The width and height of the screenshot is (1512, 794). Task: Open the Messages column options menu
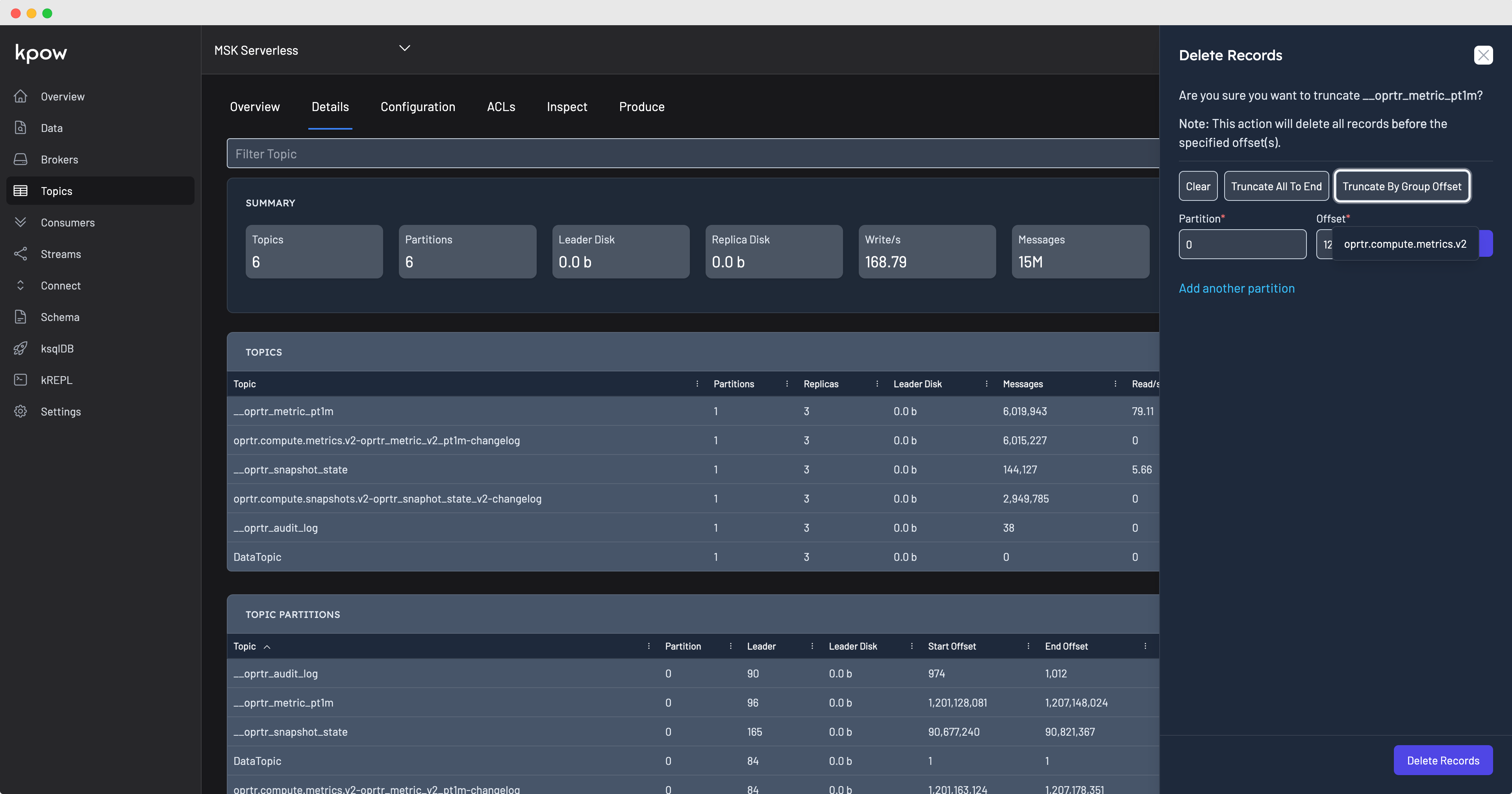(x=1115, y=384)
